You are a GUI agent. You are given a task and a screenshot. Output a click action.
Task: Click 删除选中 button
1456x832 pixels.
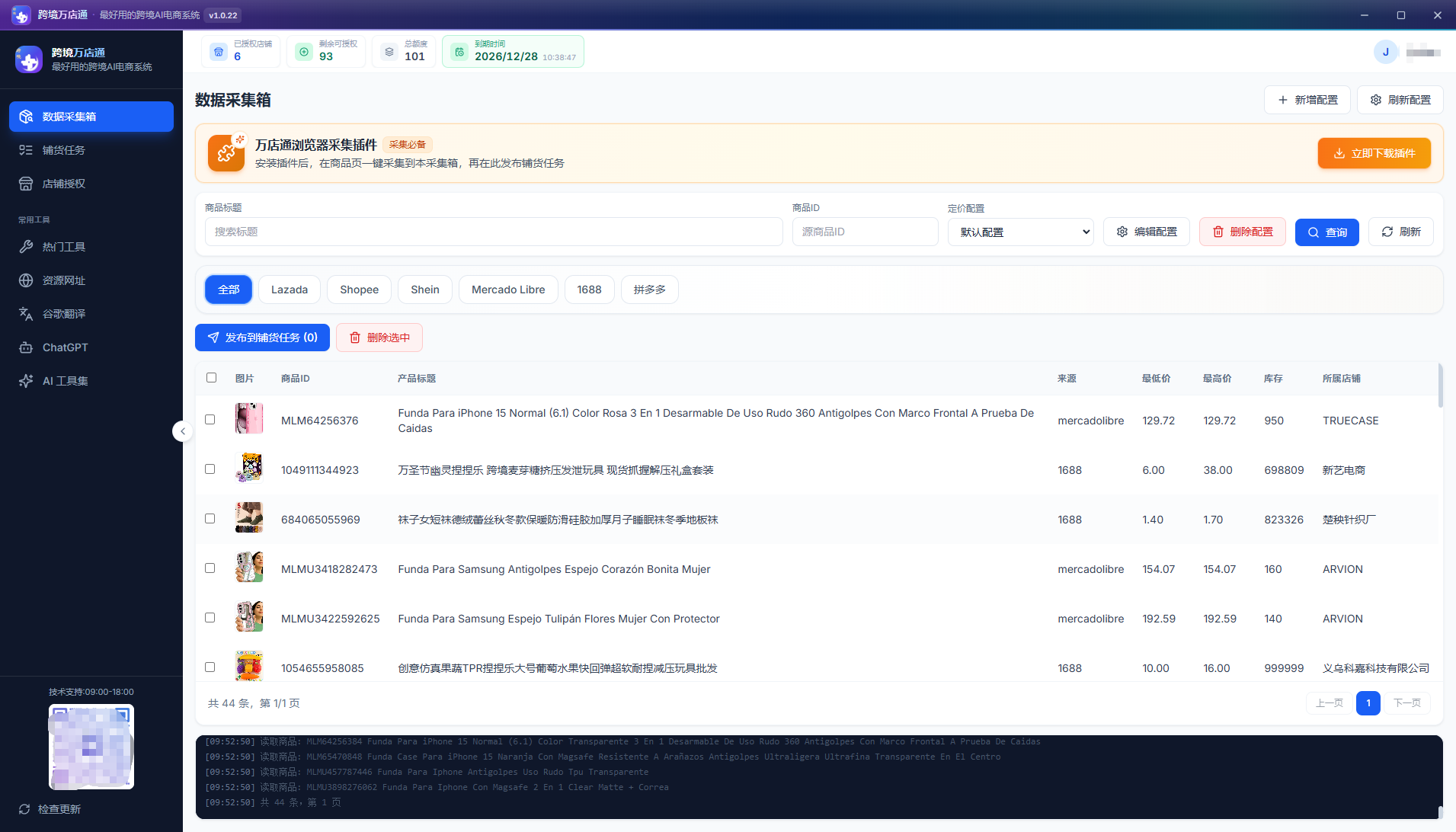(x=379, y=338)
